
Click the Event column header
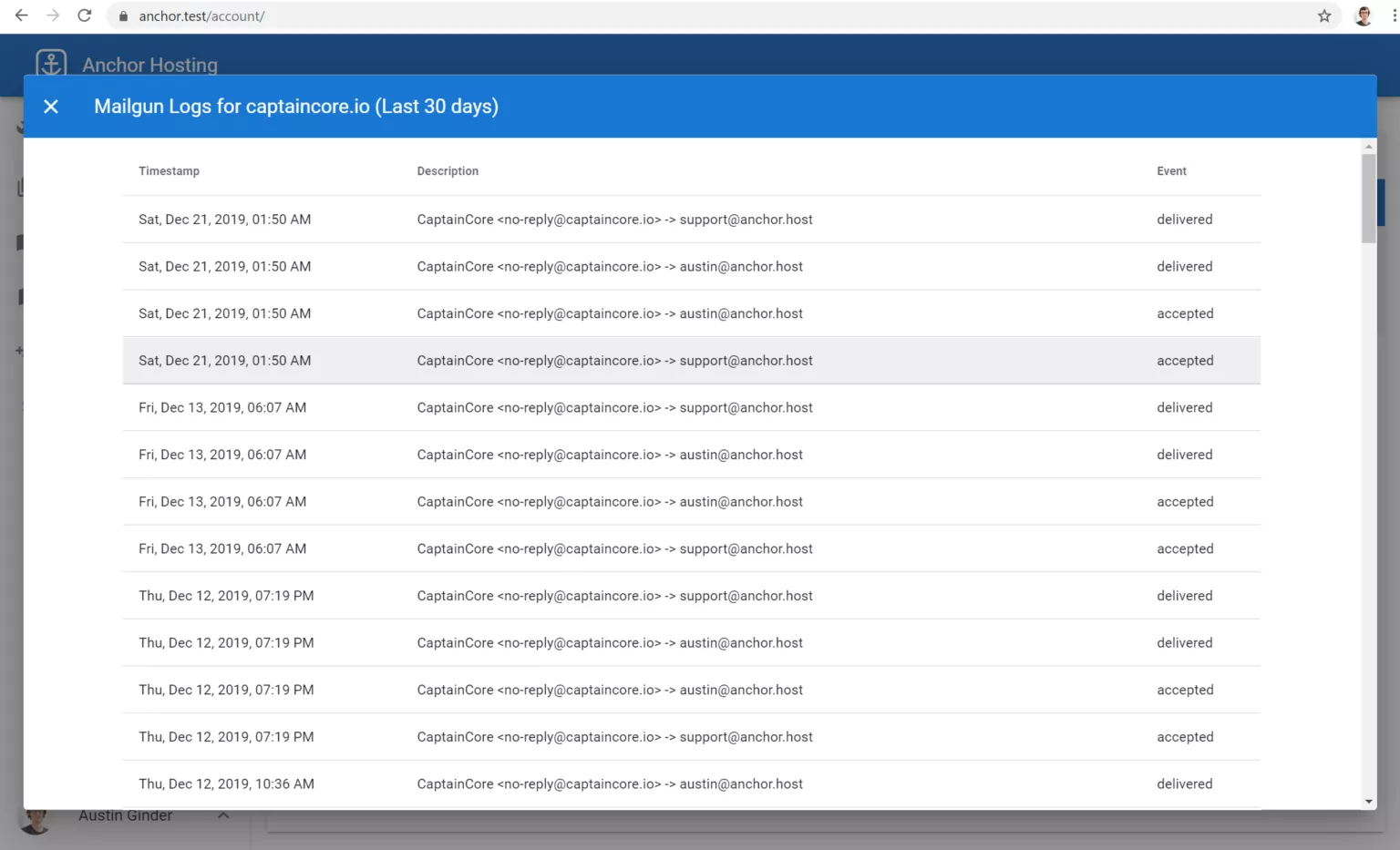pyautogui.click(x=1171, y=170)
